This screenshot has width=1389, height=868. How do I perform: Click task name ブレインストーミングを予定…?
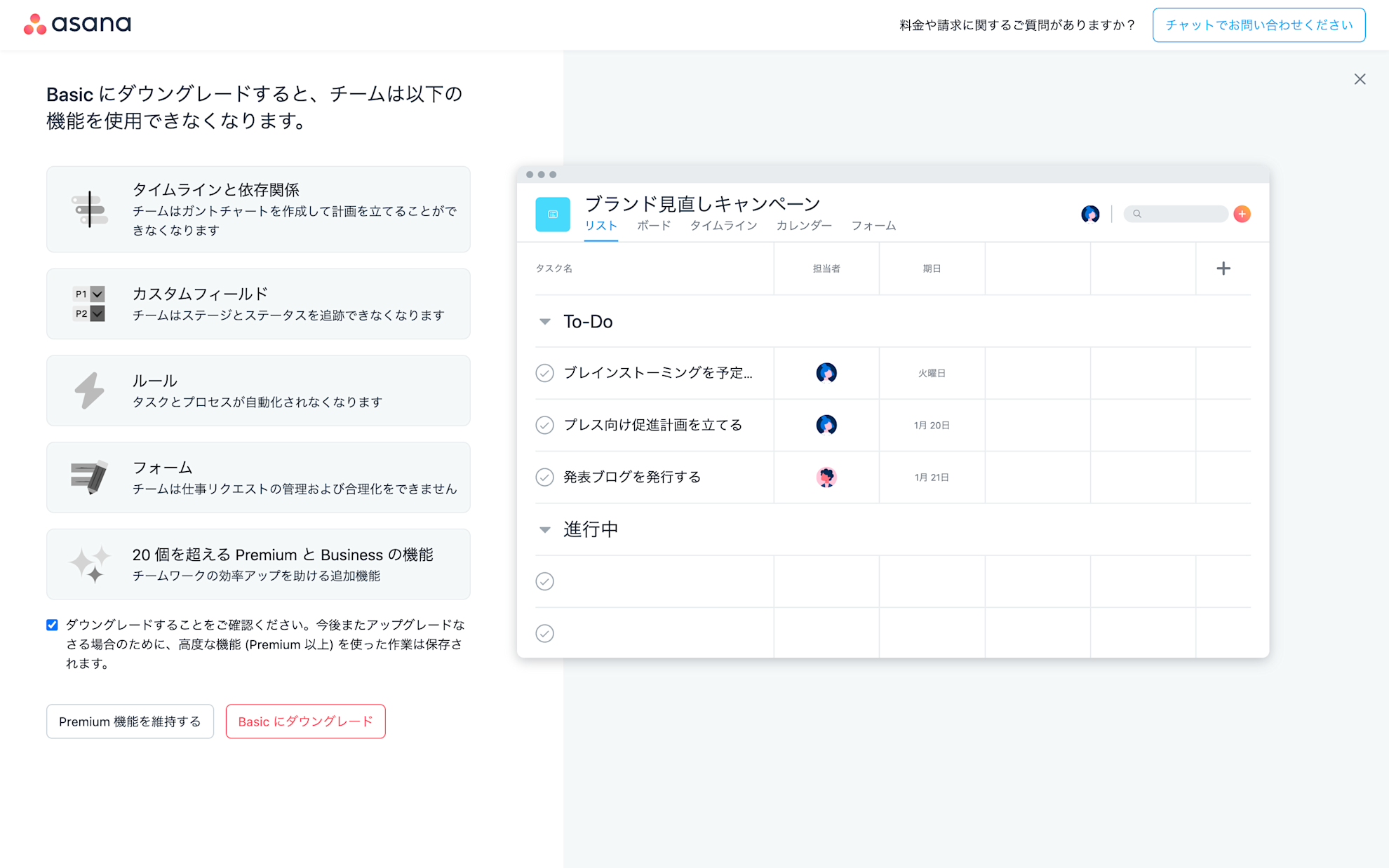point(658,373)
